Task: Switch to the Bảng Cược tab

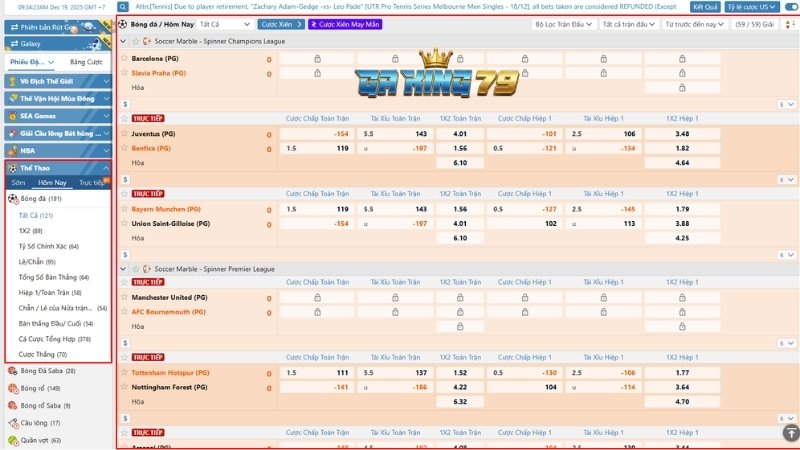Action: point(85,62)
